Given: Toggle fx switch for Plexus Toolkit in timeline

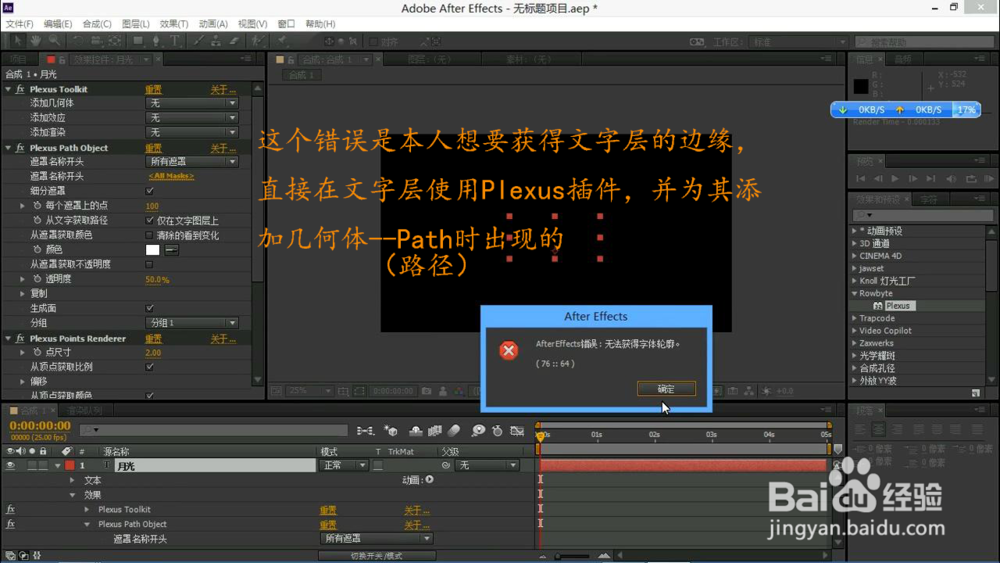Looking at the screenshot, I should coord(10,509).
